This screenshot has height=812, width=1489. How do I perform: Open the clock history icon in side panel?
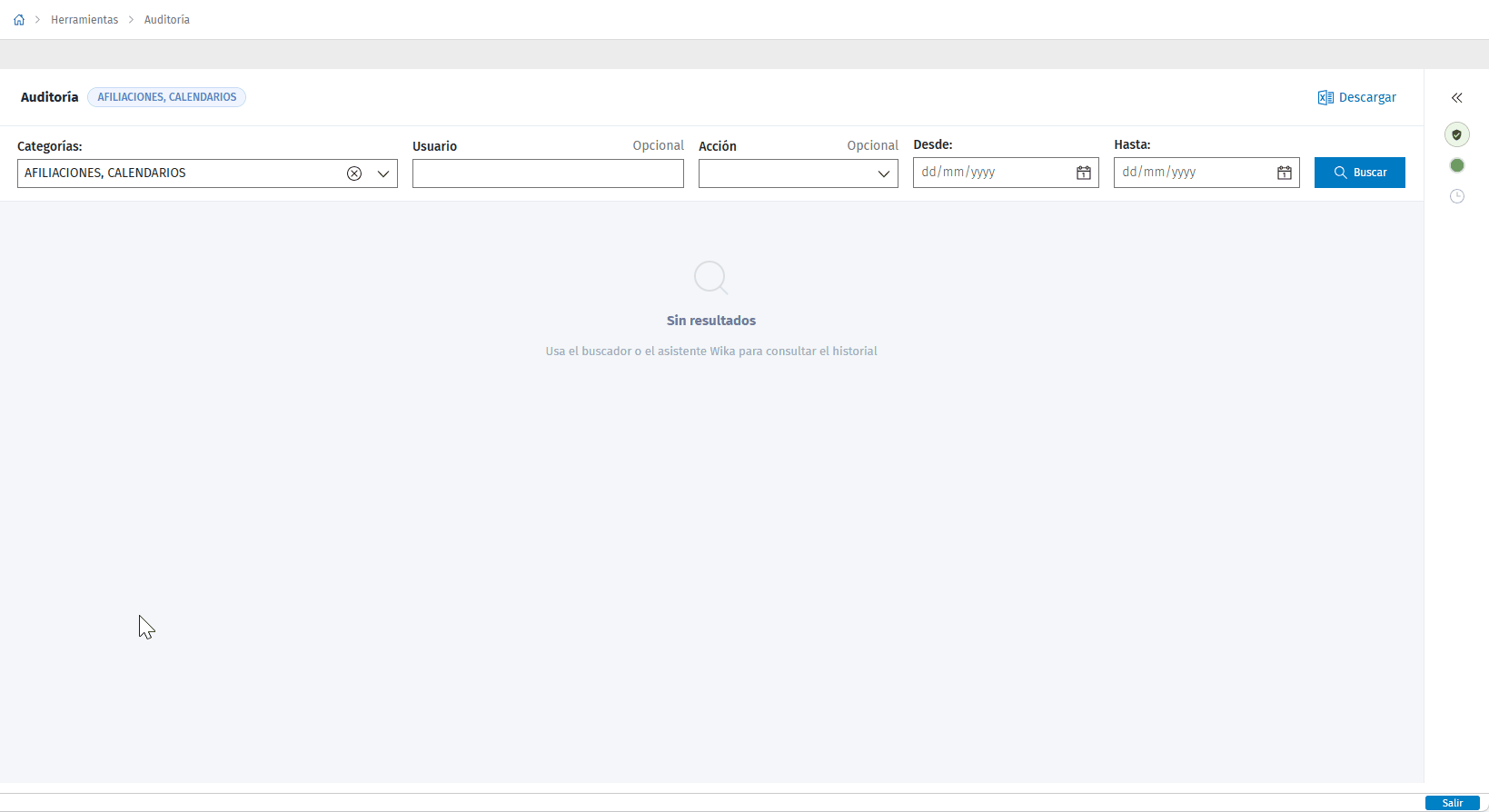tap(1457, 196)
